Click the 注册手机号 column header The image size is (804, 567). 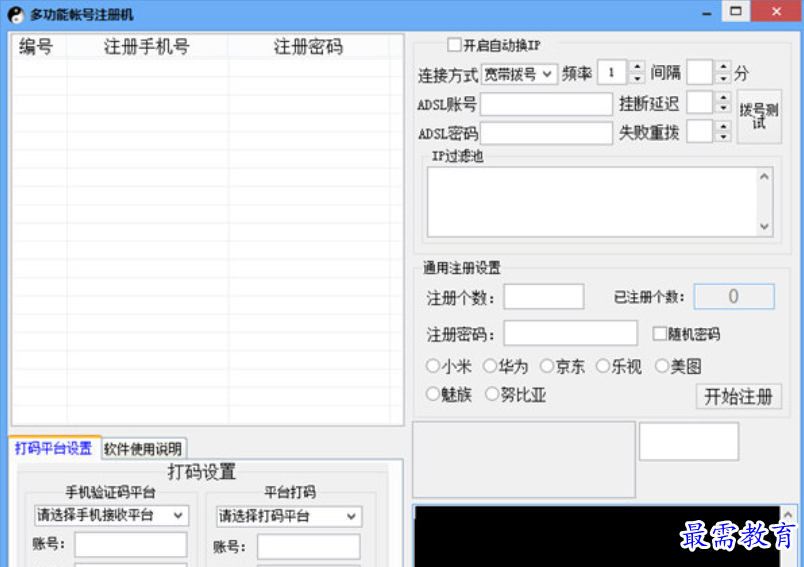point(147,47)
